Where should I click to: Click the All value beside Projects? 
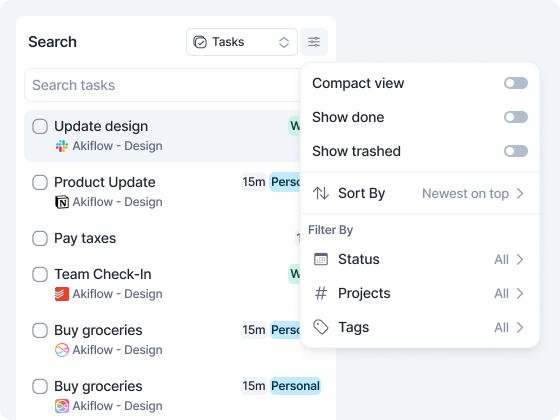(501, 294)
